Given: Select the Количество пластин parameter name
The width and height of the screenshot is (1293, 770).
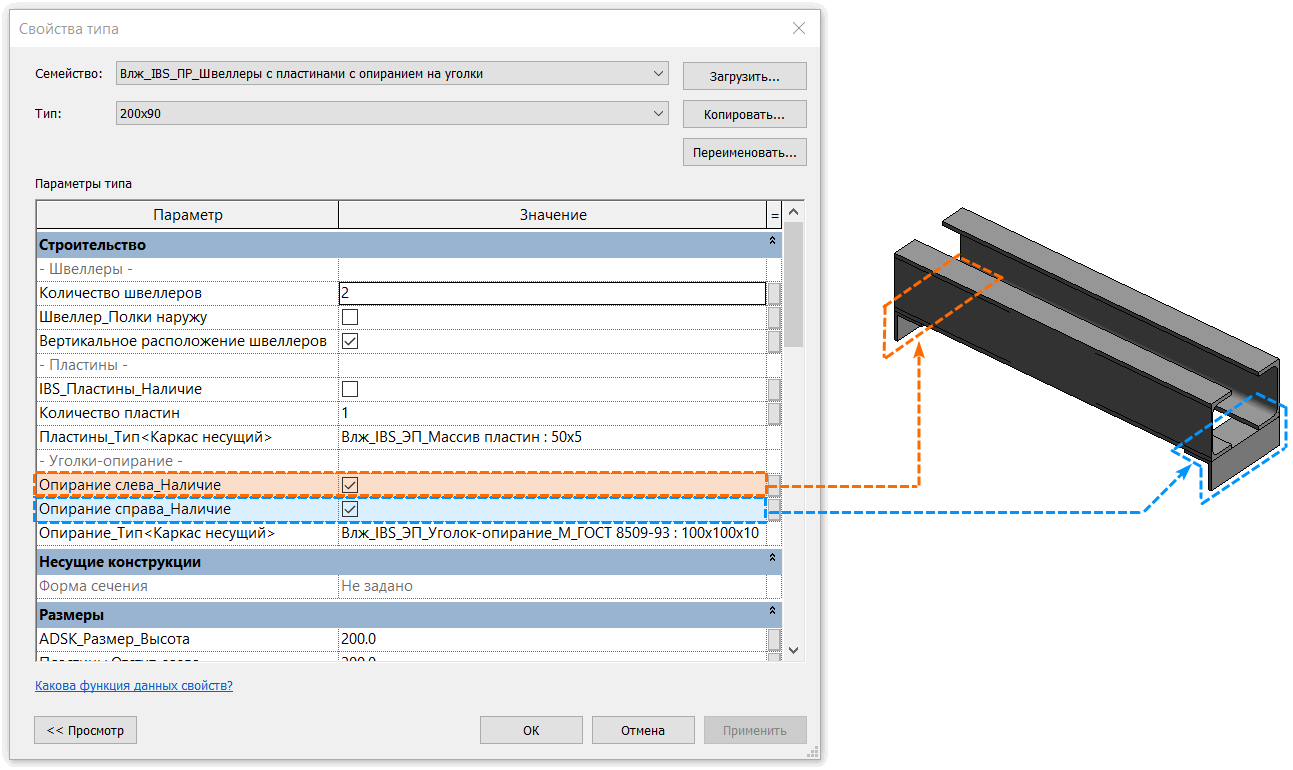Looking at the screenshot, I should pyautogui.click(x=110, y=413).
